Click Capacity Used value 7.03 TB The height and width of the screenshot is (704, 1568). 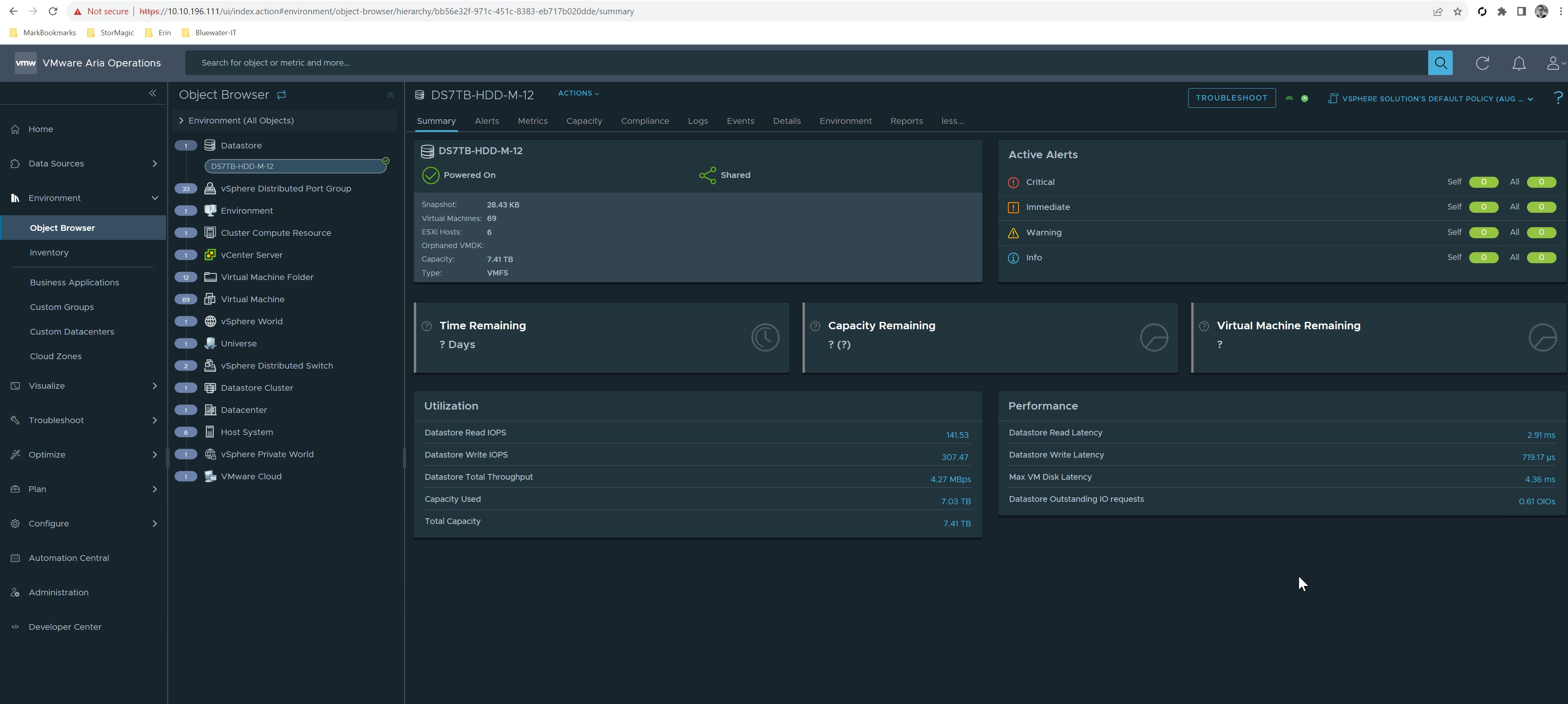pos(956,501)
